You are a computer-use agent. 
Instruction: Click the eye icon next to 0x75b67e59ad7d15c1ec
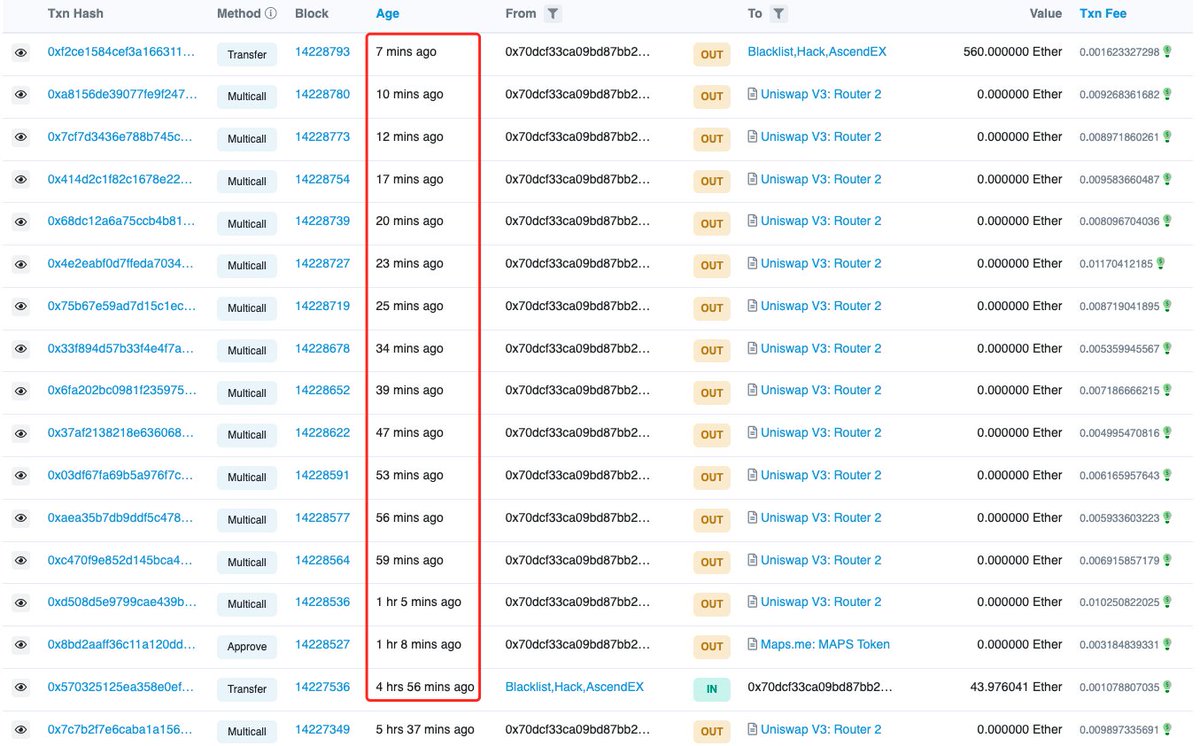20,306
